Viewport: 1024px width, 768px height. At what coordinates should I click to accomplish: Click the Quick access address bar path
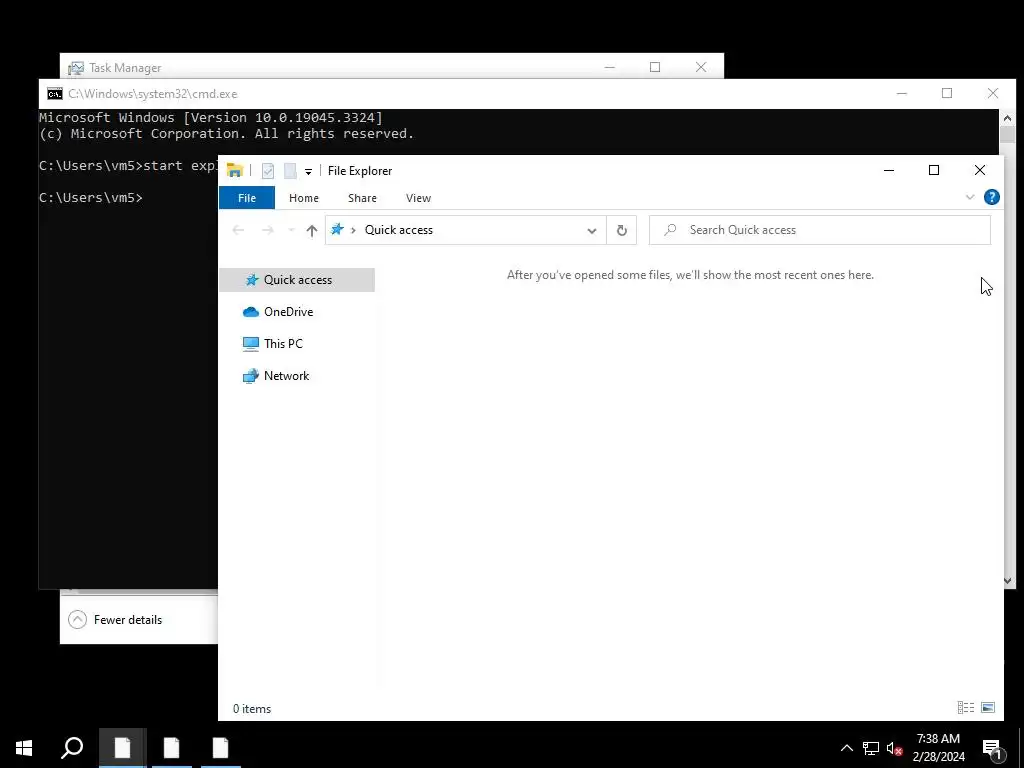coord(398,230)
